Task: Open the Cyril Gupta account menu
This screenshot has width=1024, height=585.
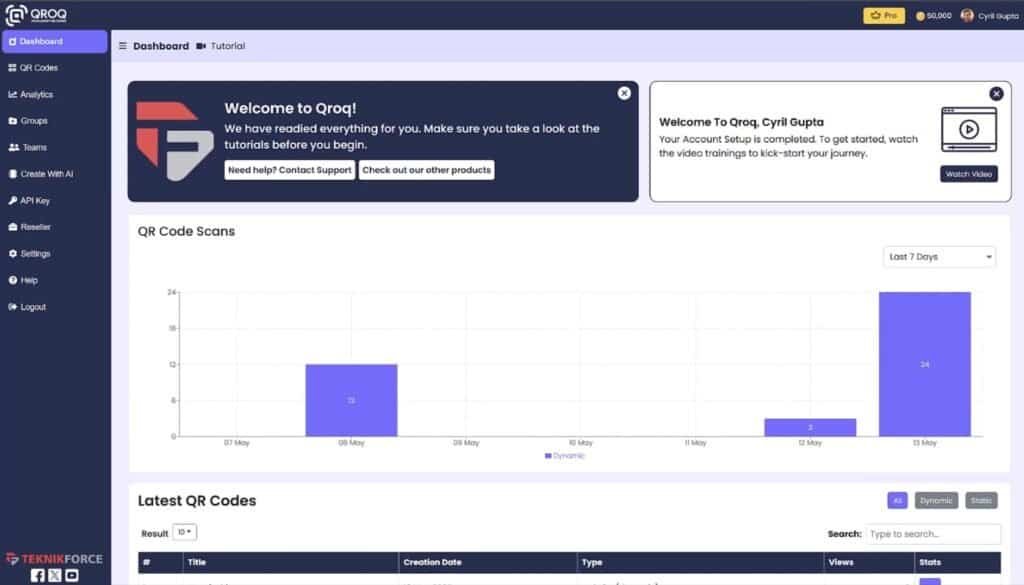Action: pos(997,16)
